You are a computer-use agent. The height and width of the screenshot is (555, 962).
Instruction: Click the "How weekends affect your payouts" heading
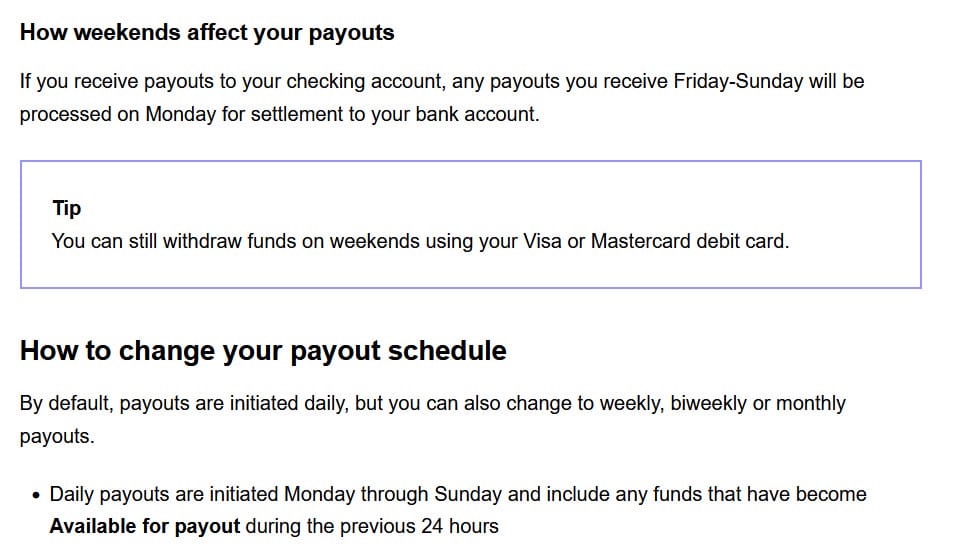[207, 32]
